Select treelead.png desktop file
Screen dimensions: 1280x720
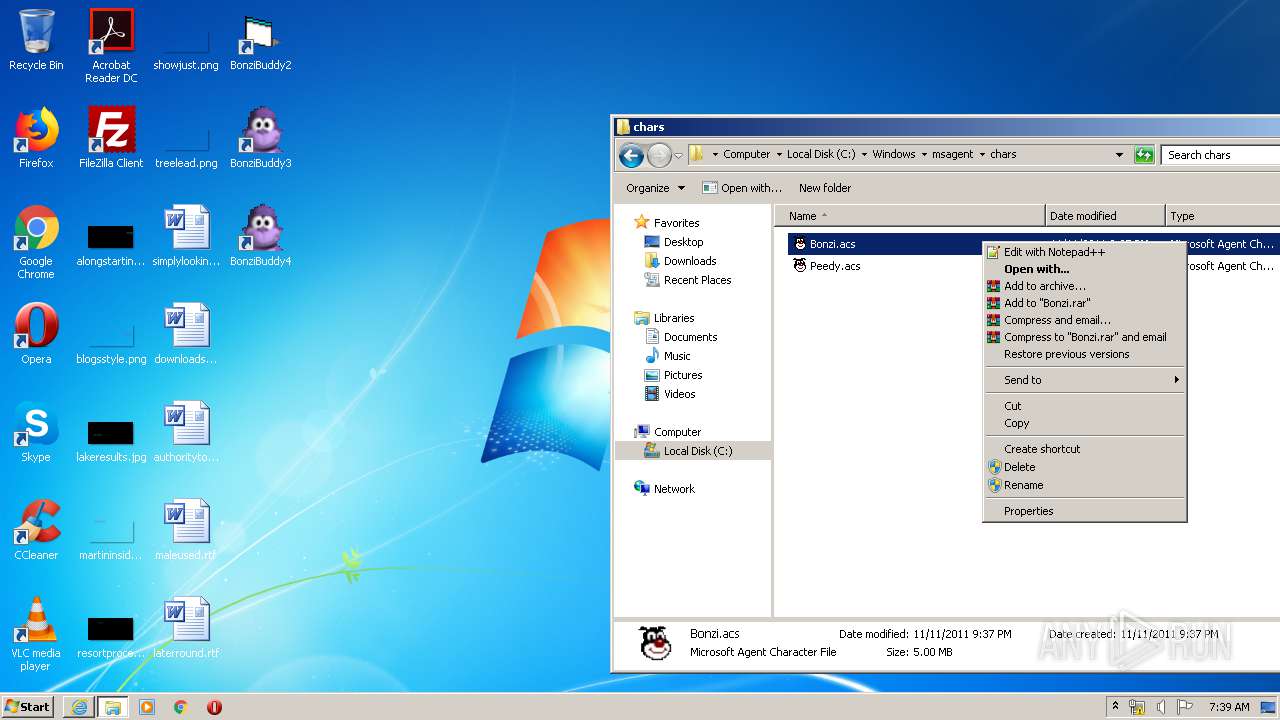point(186,146)
